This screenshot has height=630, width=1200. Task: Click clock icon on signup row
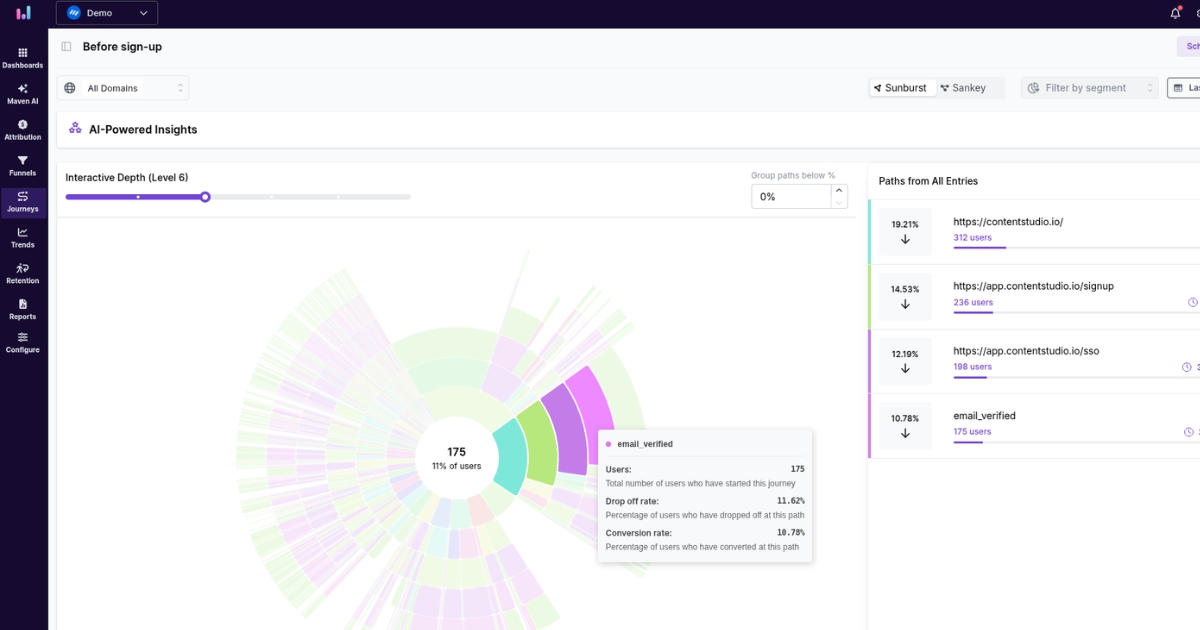click(x=1192, y=302)
